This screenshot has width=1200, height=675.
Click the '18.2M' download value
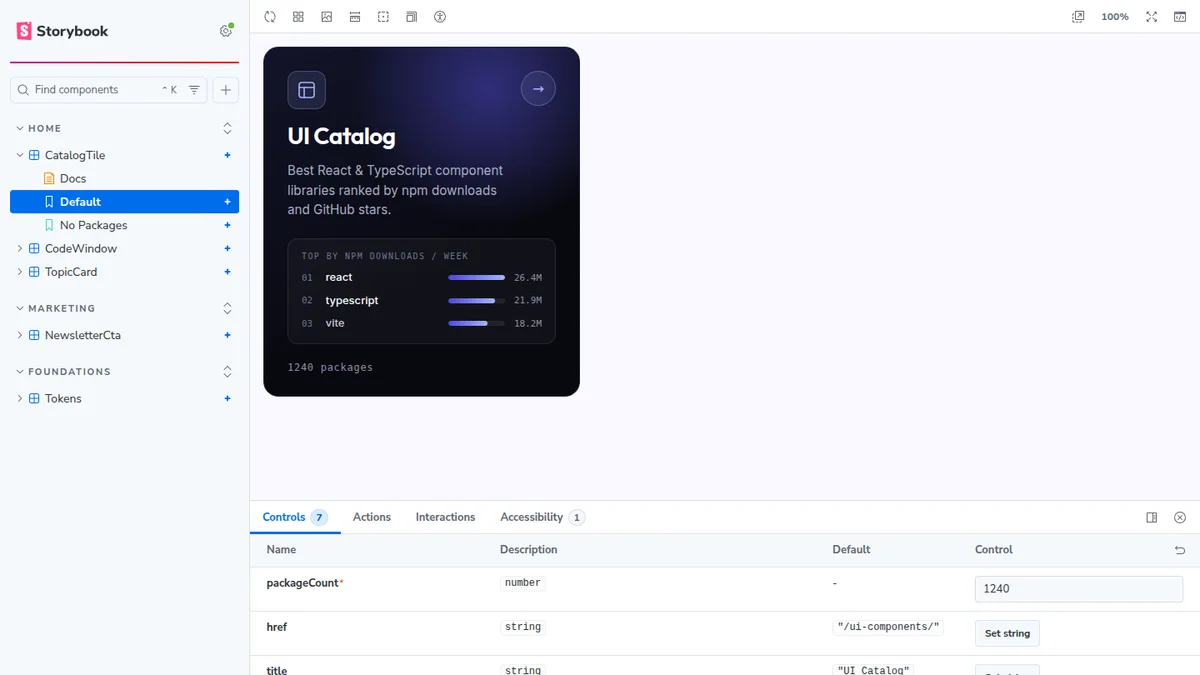(x=528, y=323)
